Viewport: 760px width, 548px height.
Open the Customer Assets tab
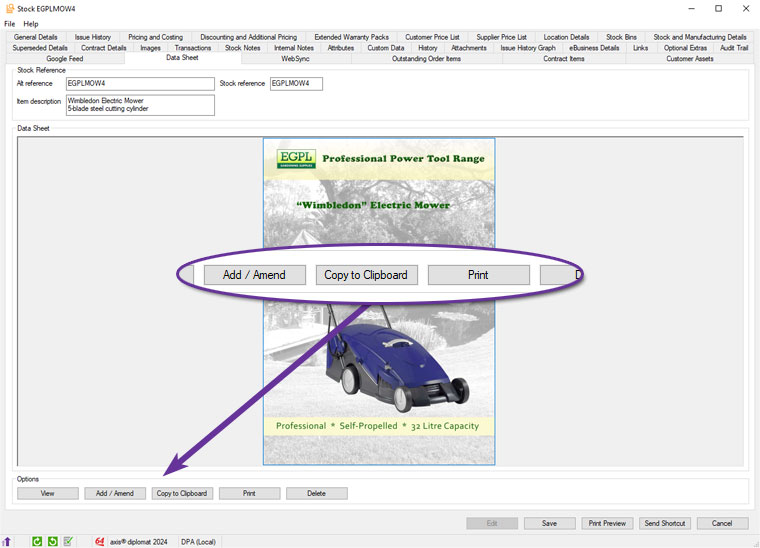pyautogui.click(x=690, y=59)
